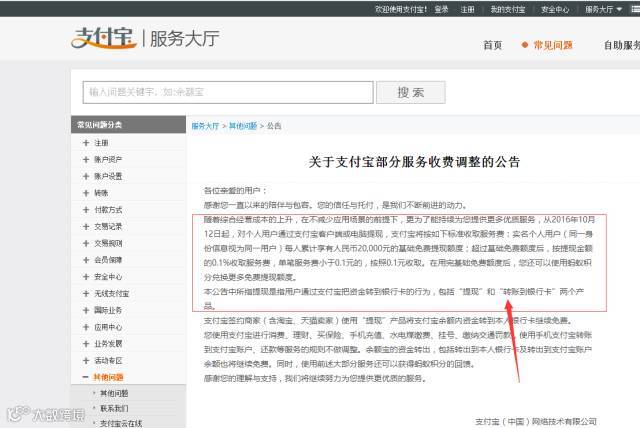Image resolution: width=640 pixels, height=428 pixels.
Task: Click 注册 in the top bar
Action: pyautogui.click(x=467, y=9)
